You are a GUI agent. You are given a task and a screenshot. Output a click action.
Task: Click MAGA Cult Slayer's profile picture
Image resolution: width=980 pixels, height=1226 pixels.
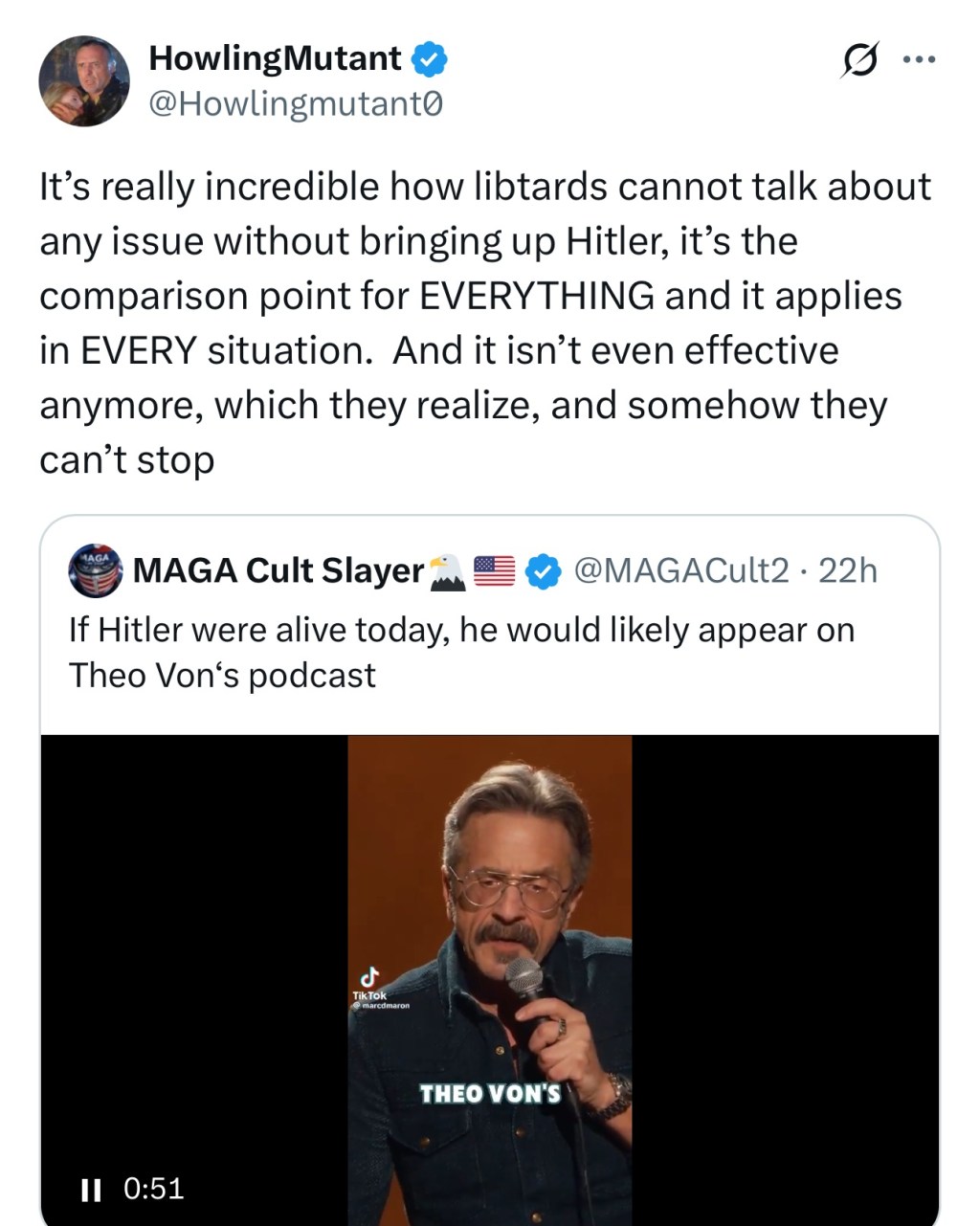94,569
